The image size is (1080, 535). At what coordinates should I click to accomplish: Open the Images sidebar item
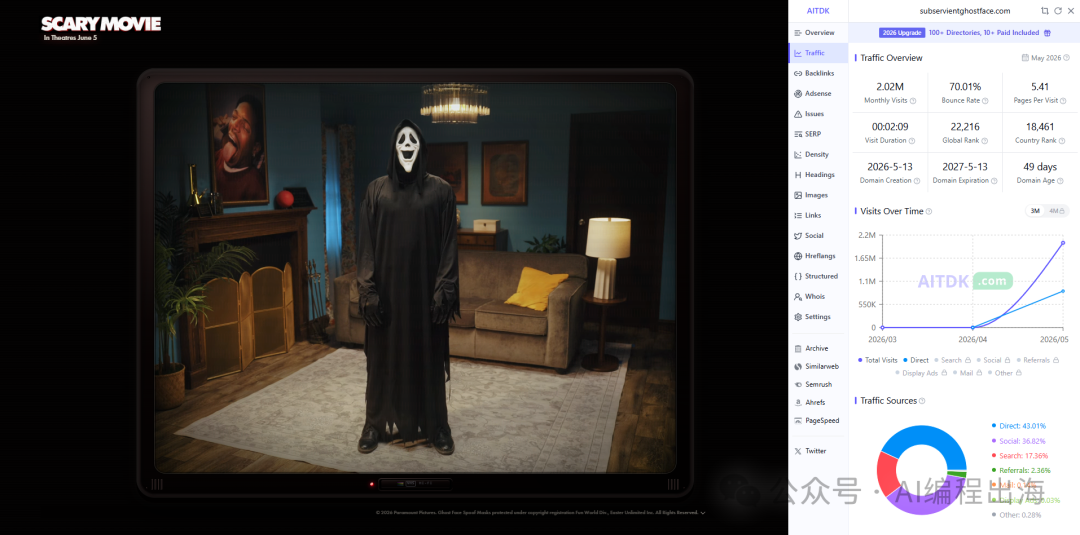pos(818,195)
